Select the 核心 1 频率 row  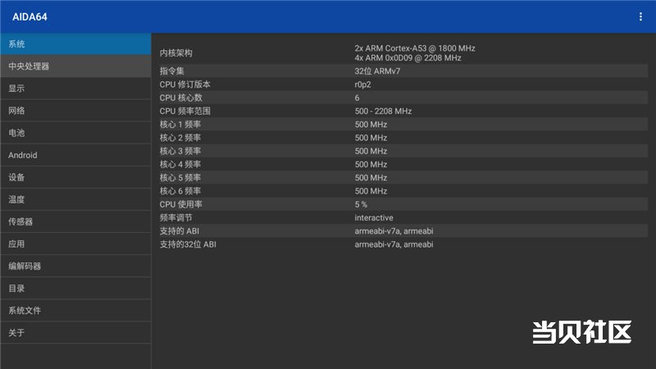point(403,124)
